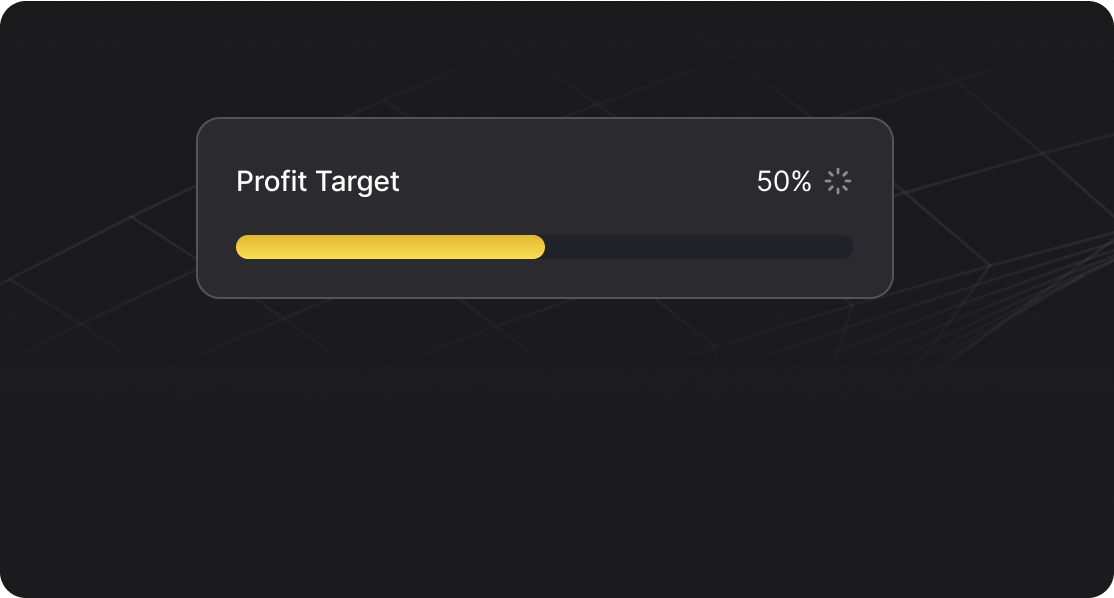The width and height of the screenshot is (1114, 598).
Task: Click the number 50 in the percentage readout
Action: point(771,181)
